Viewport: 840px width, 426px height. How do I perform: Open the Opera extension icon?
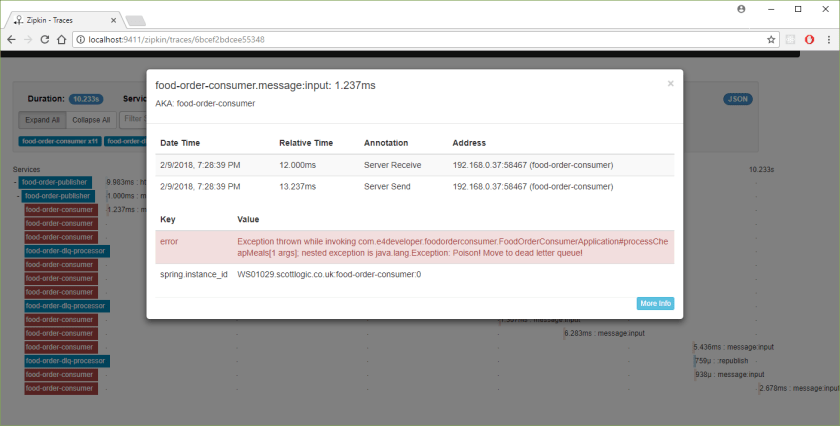pos(809,39)
